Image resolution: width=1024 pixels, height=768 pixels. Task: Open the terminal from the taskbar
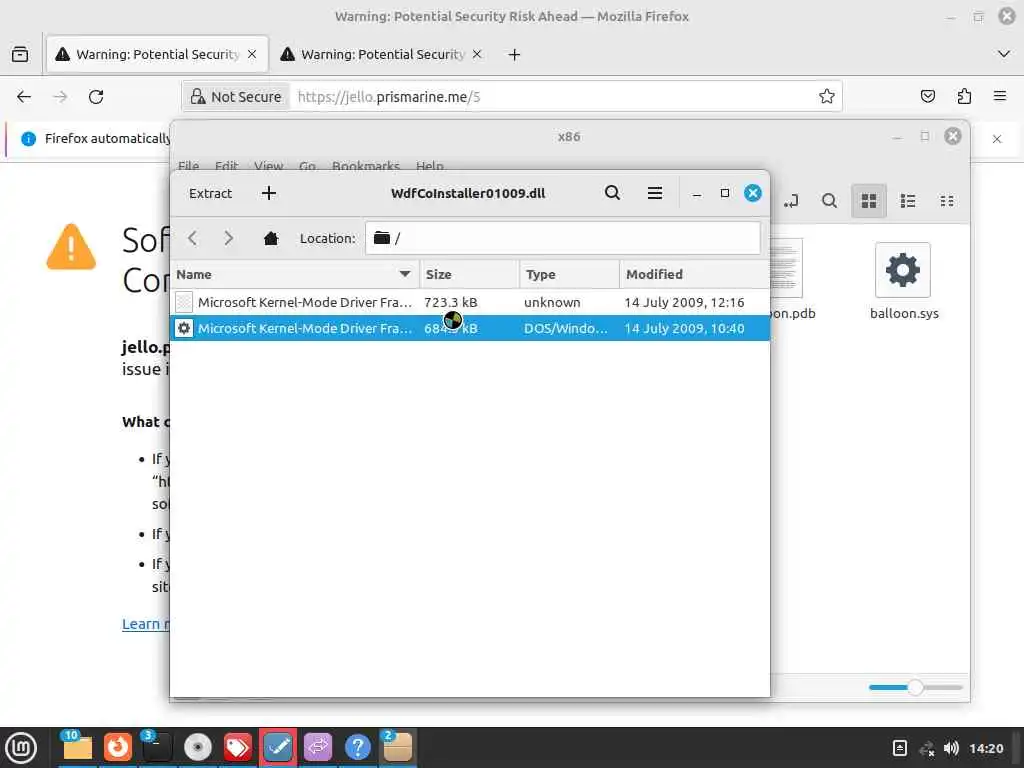(x=157, y=747)
